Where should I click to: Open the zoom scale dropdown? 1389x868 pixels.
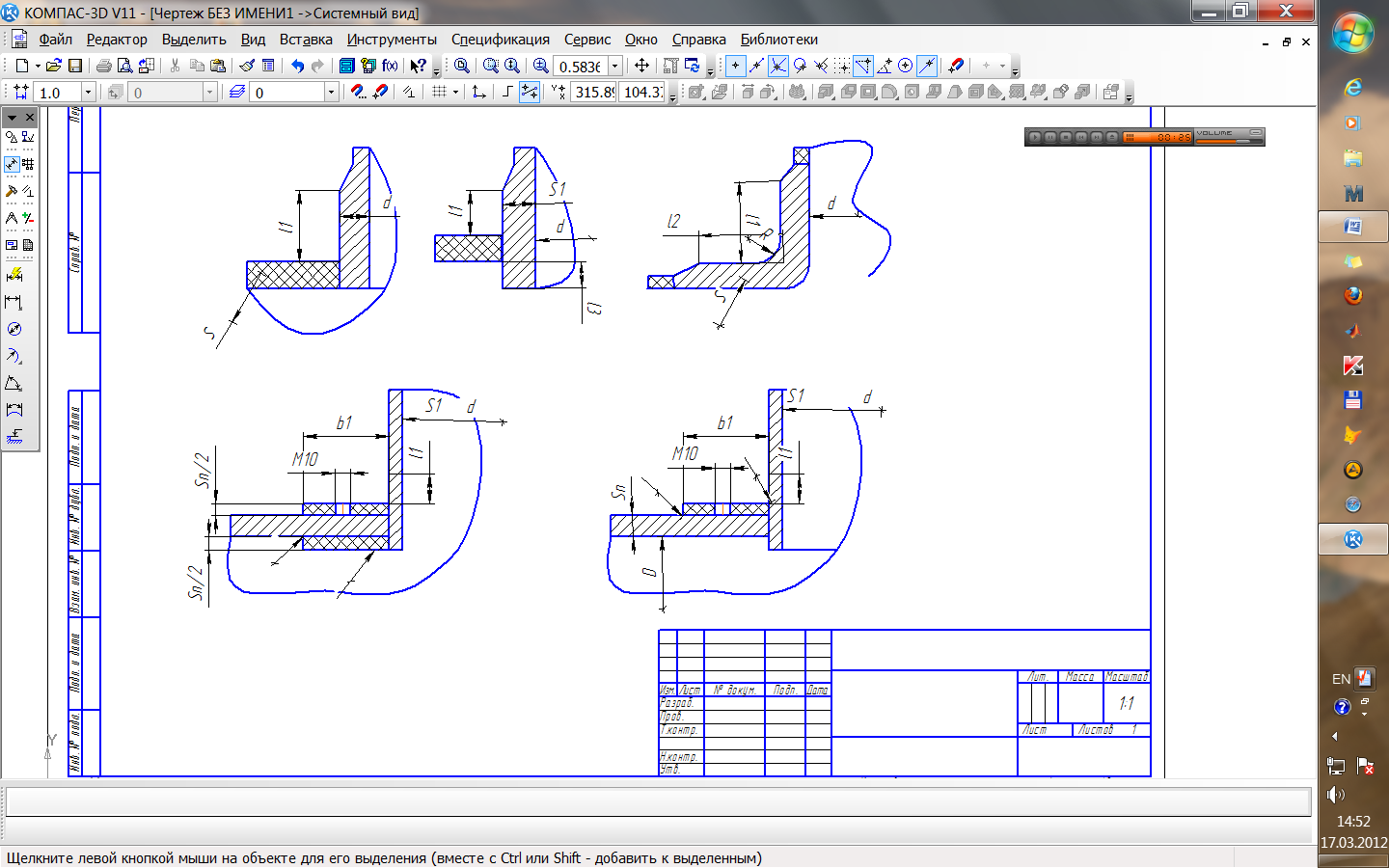pyautogui.click(x=615, y=66)
